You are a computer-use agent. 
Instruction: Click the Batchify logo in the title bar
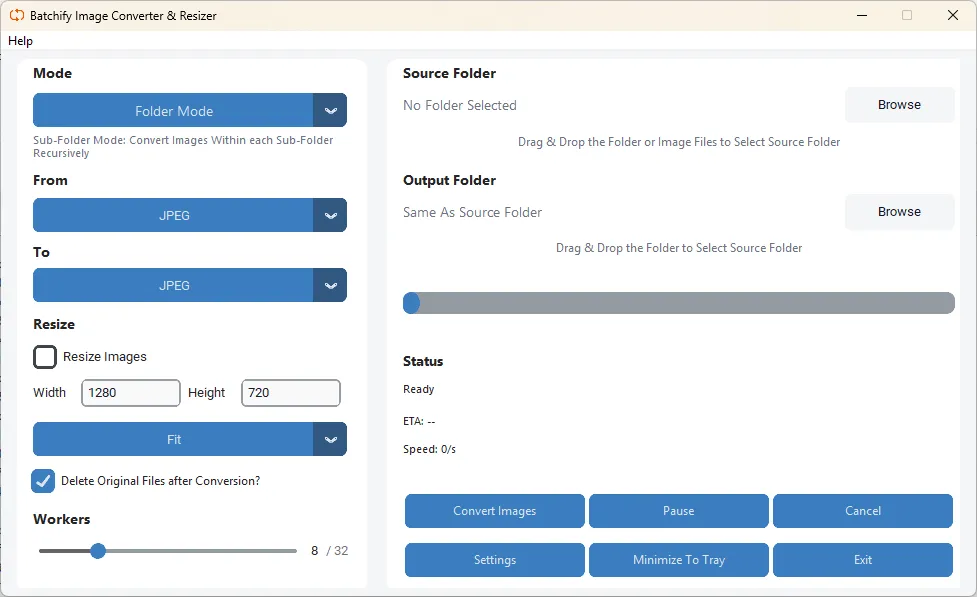(x=14, y=15)
